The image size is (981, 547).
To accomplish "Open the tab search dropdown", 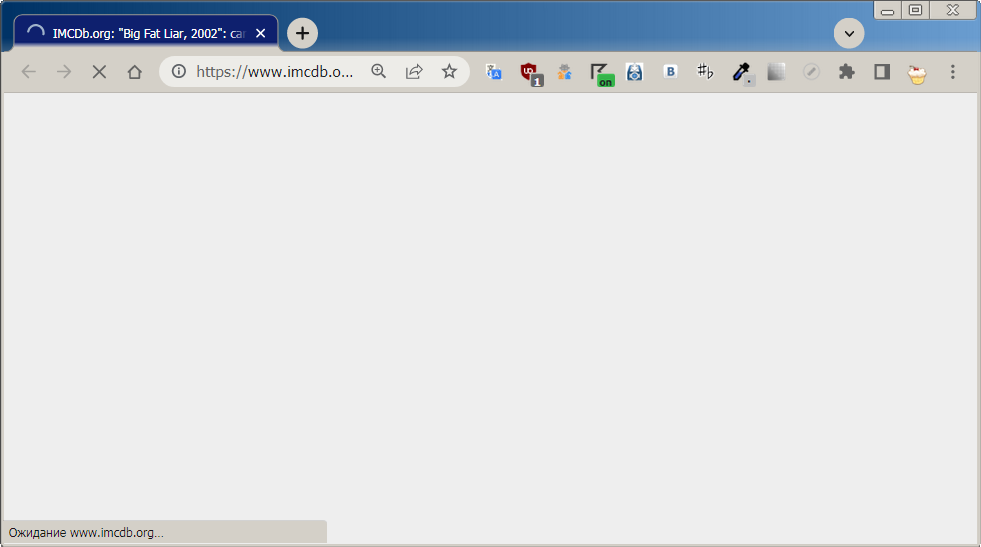I will [x=849, y=33].
